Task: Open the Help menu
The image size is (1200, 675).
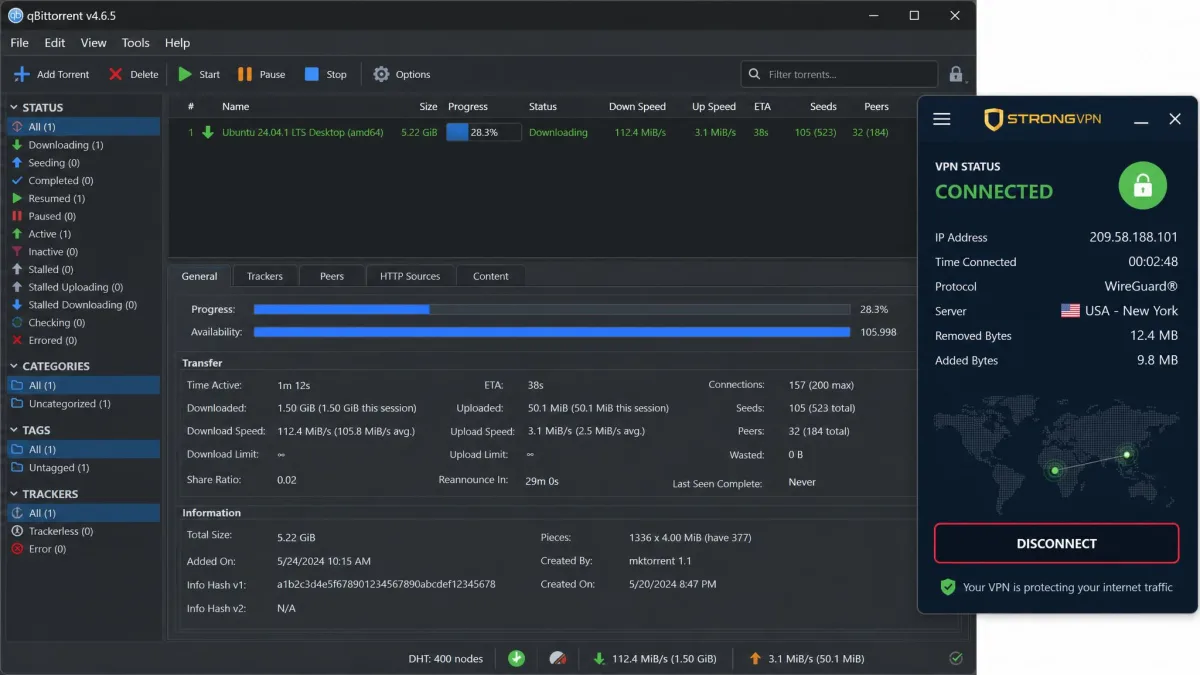Action: coord(177,43)
